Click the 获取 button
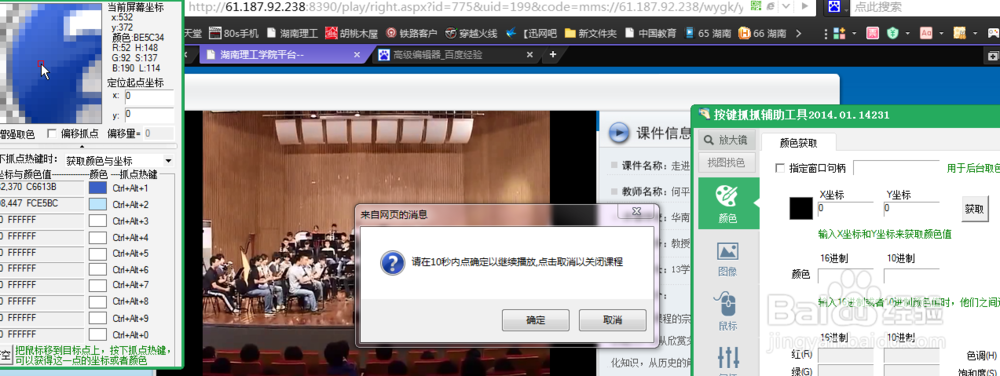1000x376 pixels. [x=974, y=209]
